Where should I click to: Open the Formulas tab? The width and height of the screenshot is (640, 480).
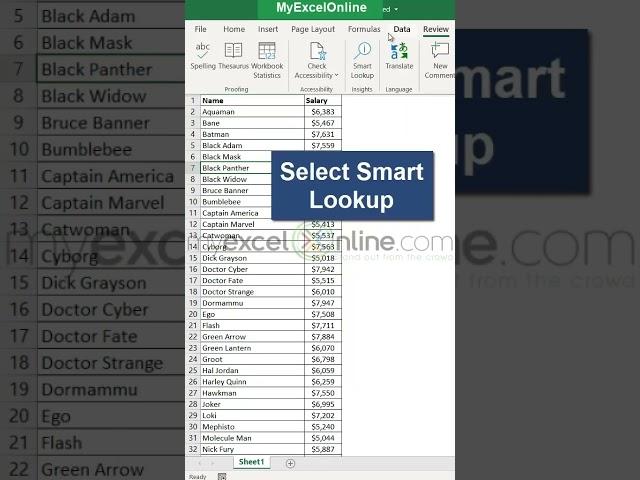(364, 29)
